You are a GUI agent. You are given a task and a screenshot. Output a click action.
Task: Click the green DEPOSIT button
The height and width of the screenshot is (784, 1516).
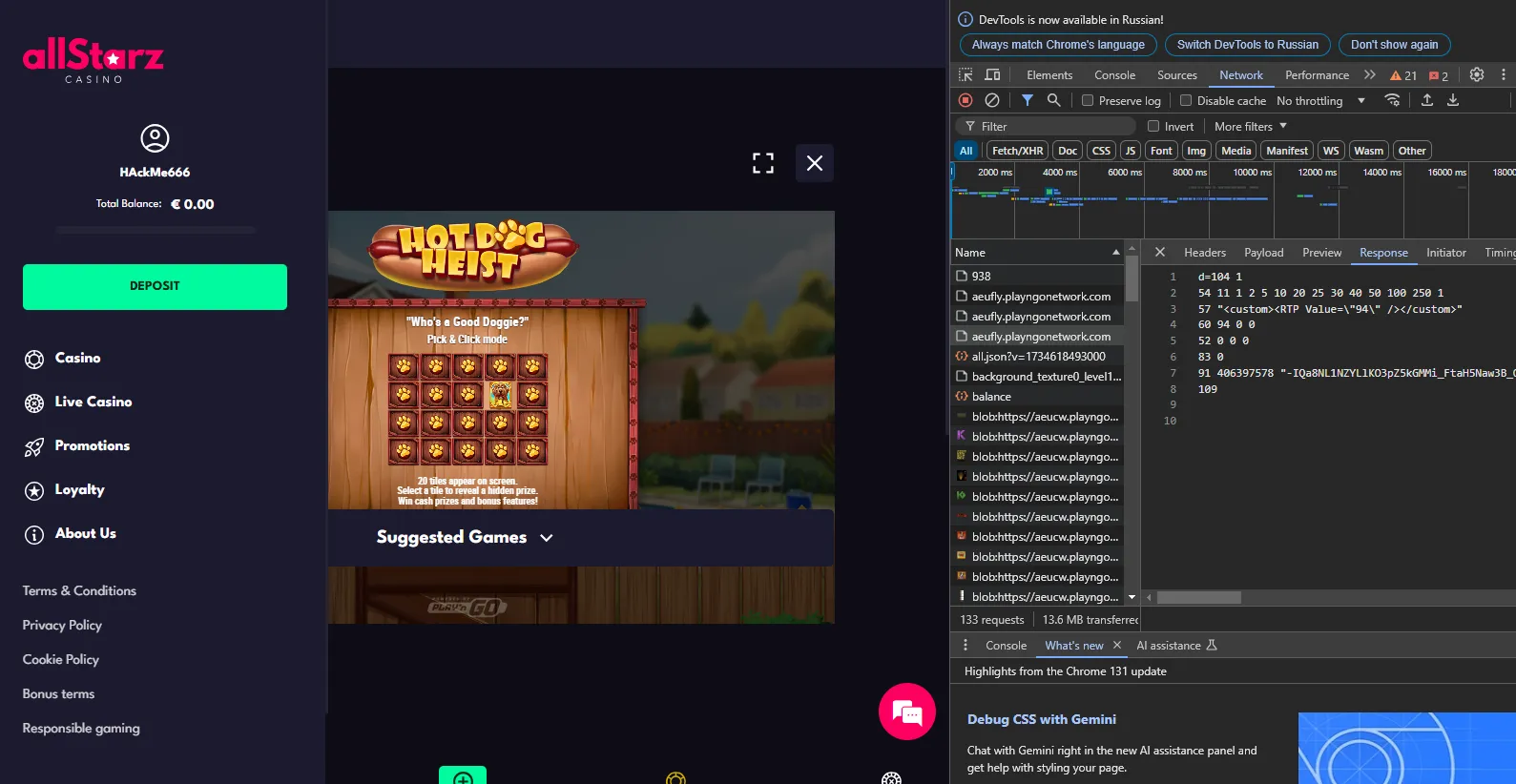[x=155, y=287]
